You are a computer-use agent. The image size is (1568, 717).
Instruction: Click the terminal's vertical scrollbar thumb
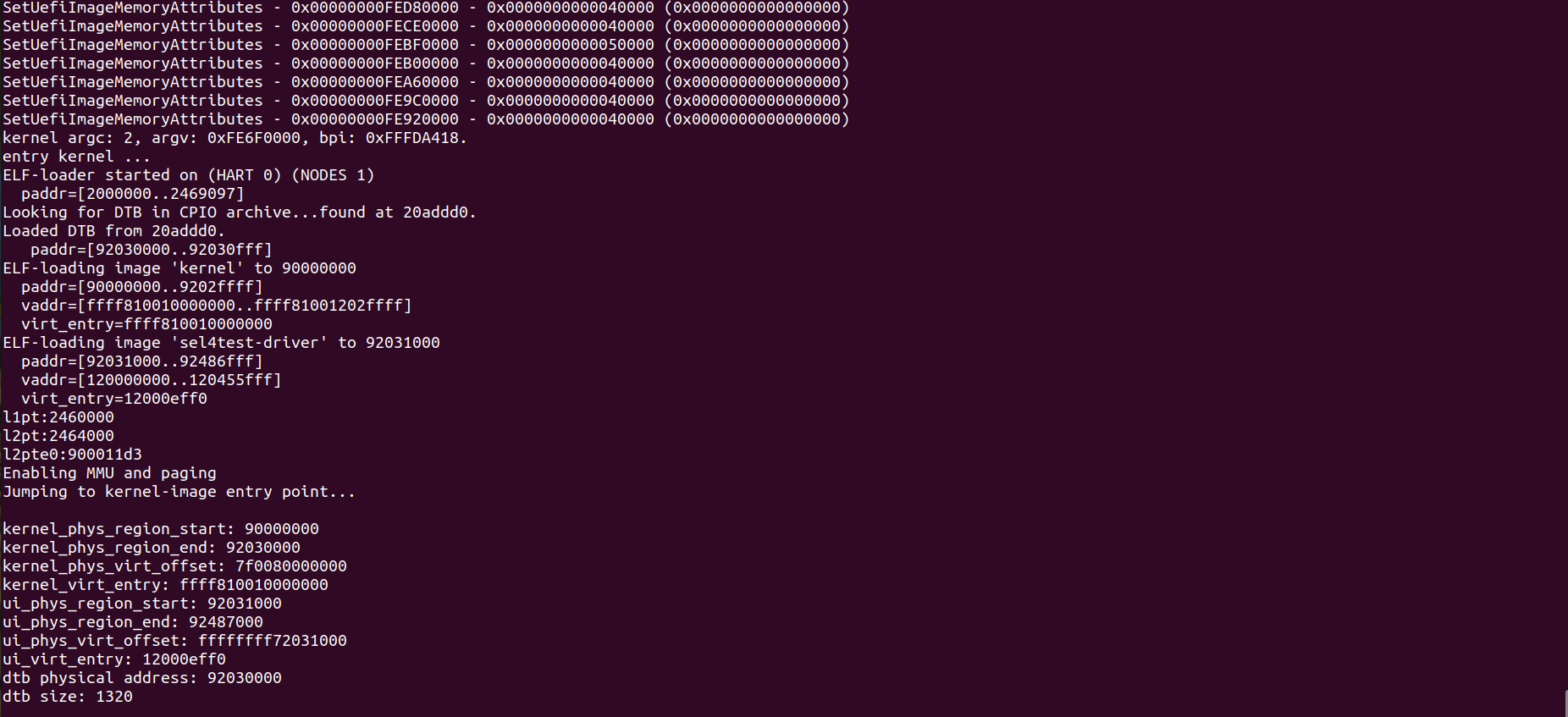[1565, 703]
